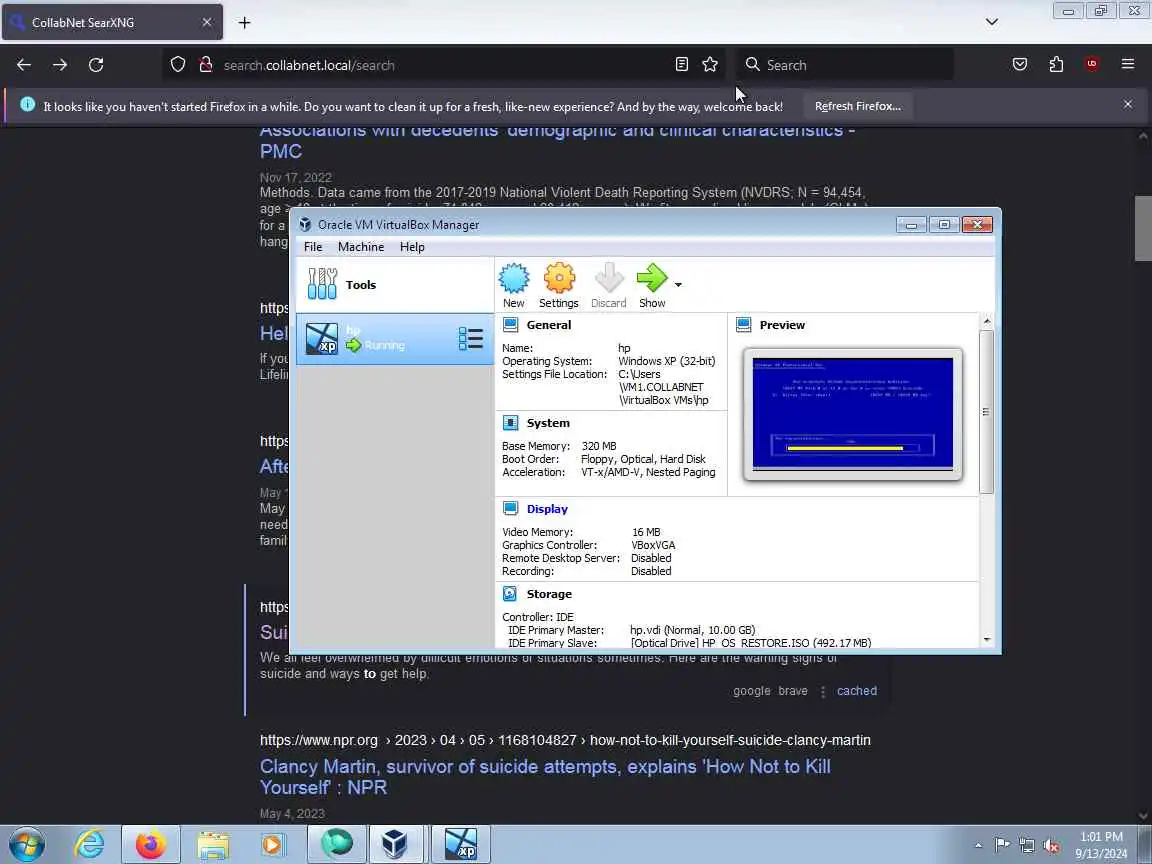Open the Firefox hamburger application menu

coord(1128,65)
